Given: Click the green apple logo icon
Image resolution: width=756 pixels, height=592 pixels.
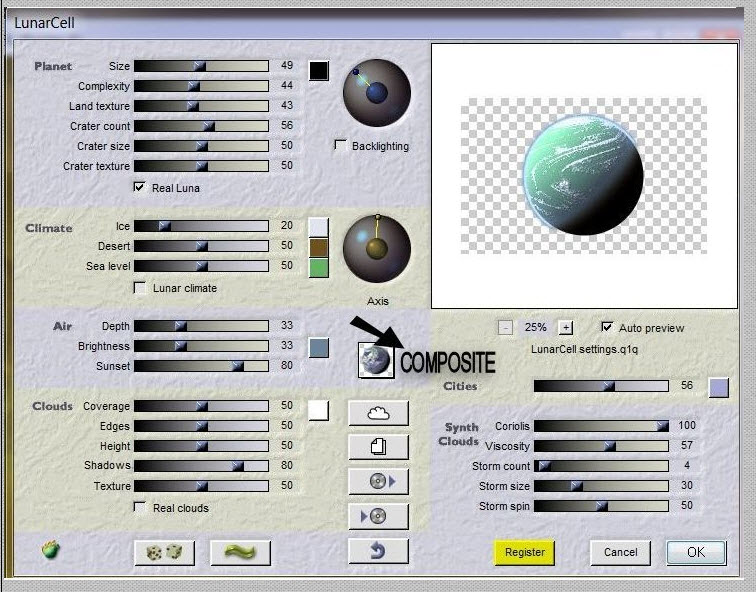Looking at the screenshot, I should (51, 549).
